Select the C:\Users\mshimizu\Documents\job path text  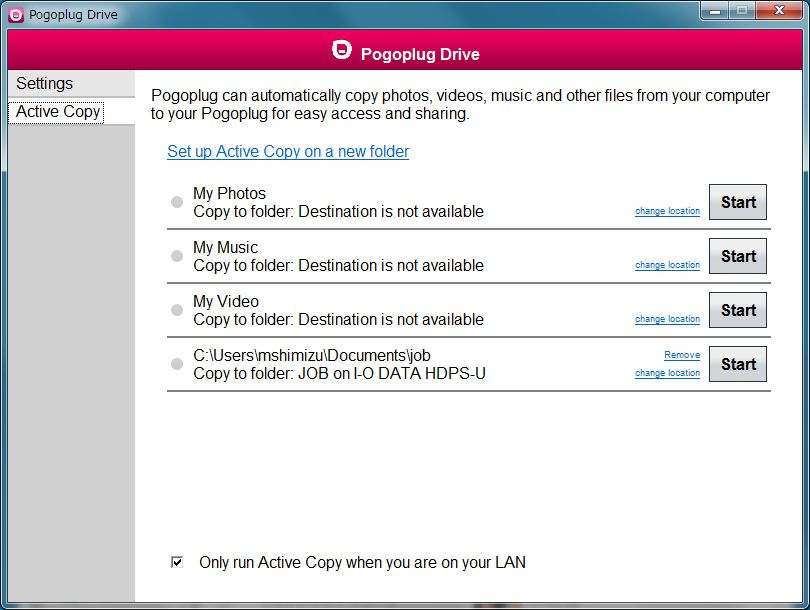pos(311,355)
